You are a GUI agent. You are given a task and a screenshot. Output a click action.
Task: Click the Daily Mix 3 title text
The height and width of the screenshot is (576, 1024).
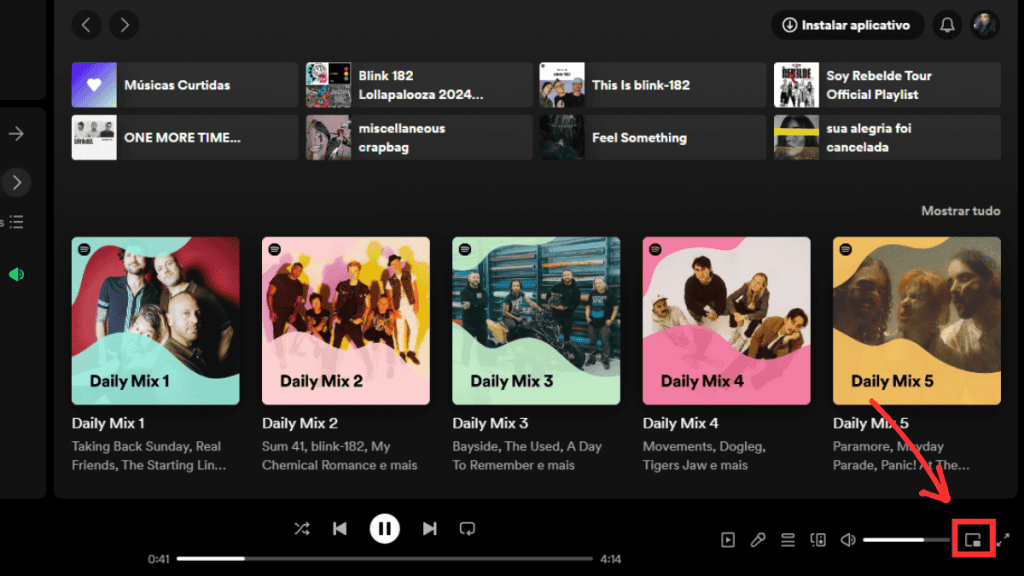pos(490,423)
